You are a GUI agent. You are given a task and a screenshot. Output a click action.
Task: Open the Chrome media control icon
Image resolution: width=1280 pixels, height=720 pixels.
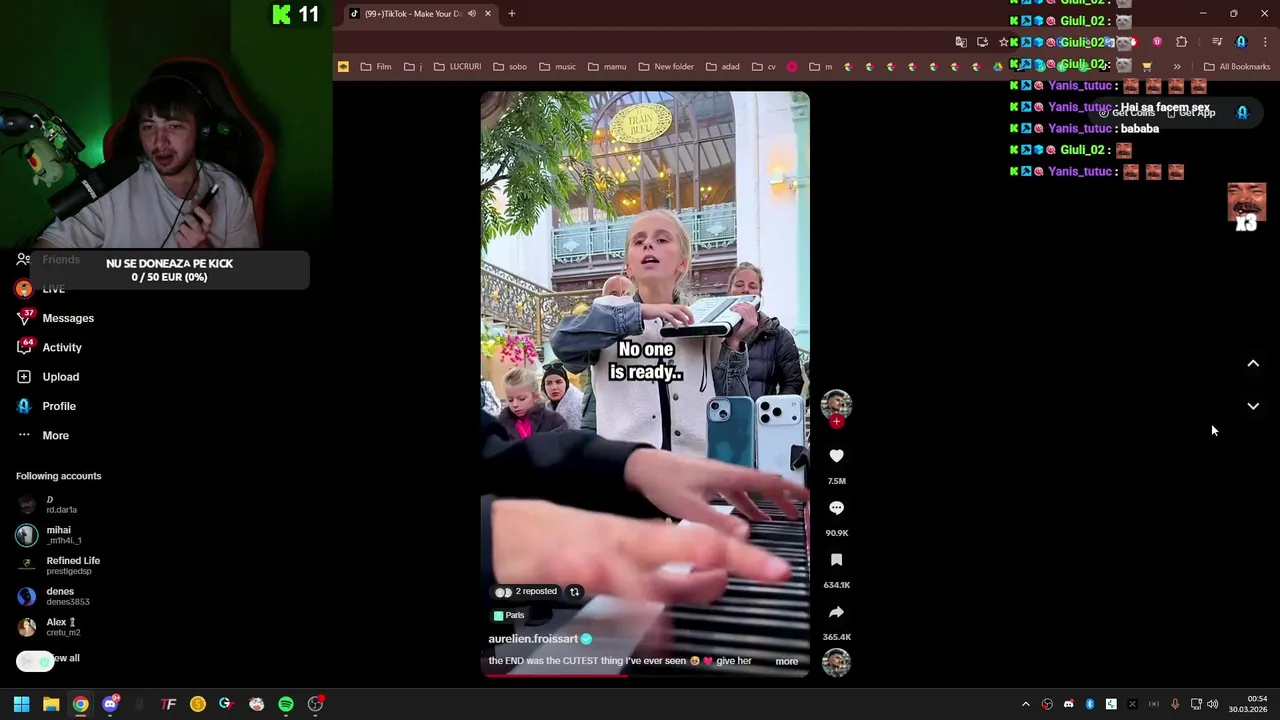(x=1217, y=42)
